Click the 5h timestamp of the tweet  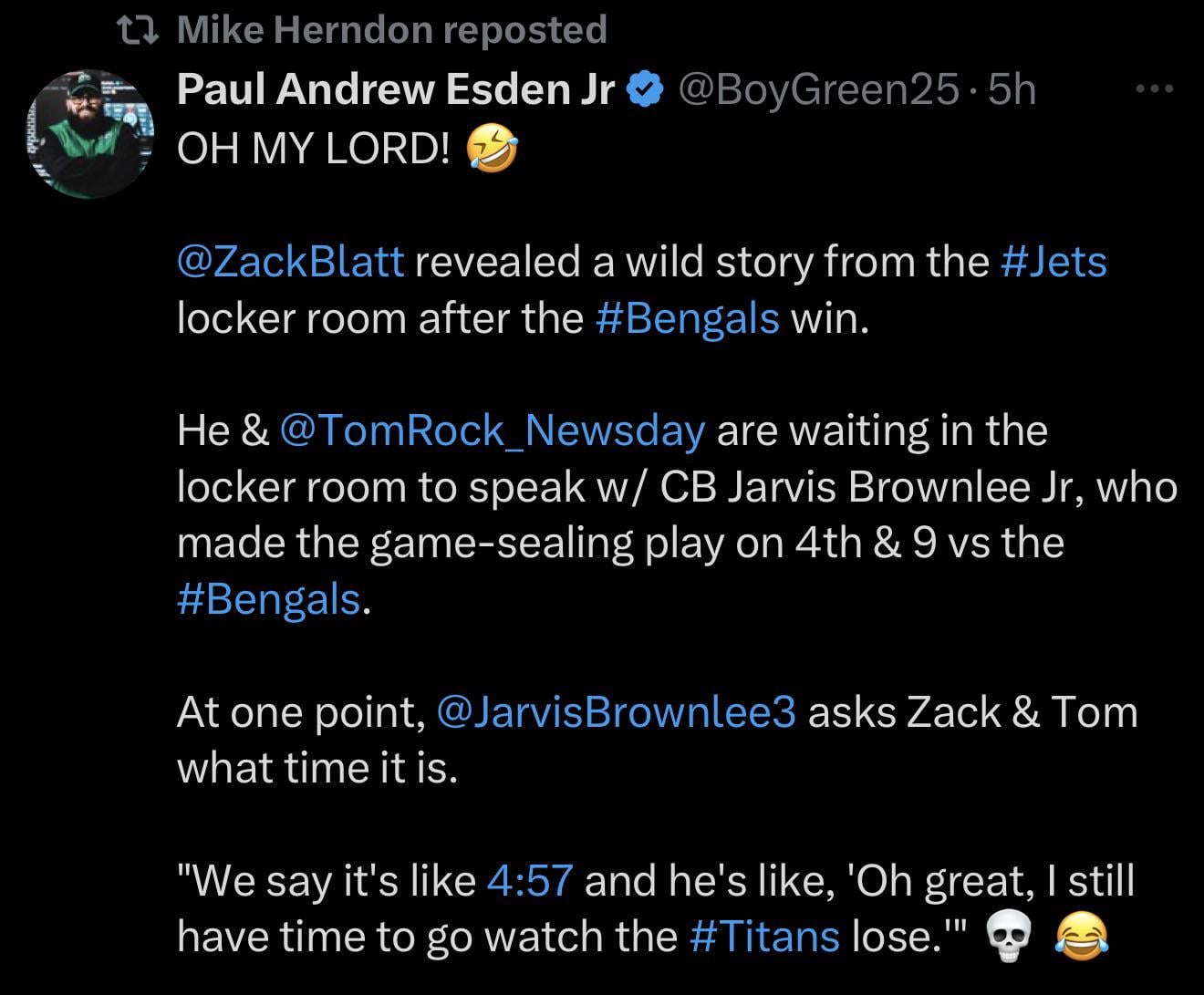1012,89
